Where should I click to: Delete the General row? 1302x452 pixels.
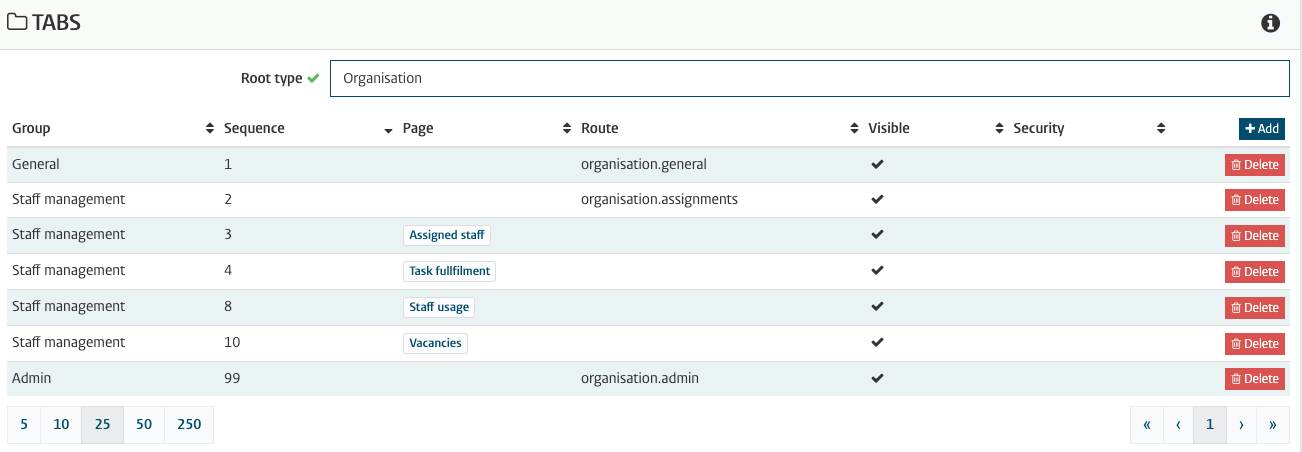point(1255,165)
